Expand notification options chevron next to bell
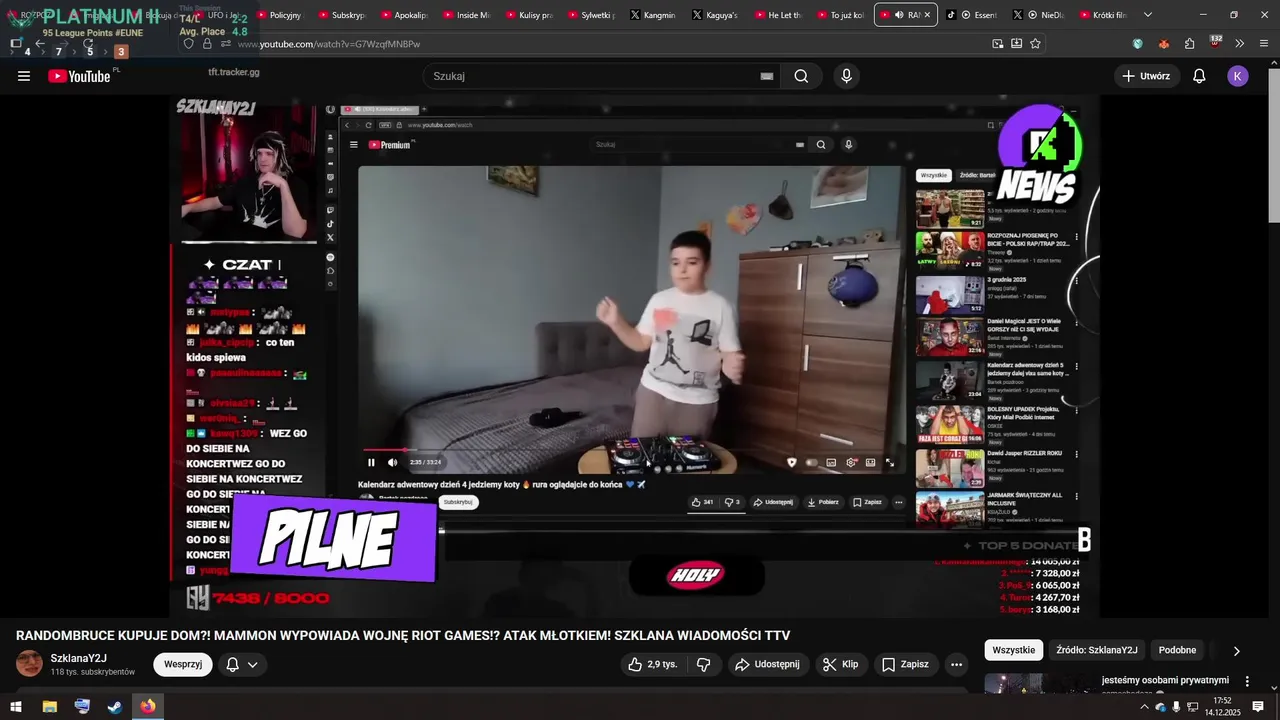1280x720 pixels. (253, 664)
